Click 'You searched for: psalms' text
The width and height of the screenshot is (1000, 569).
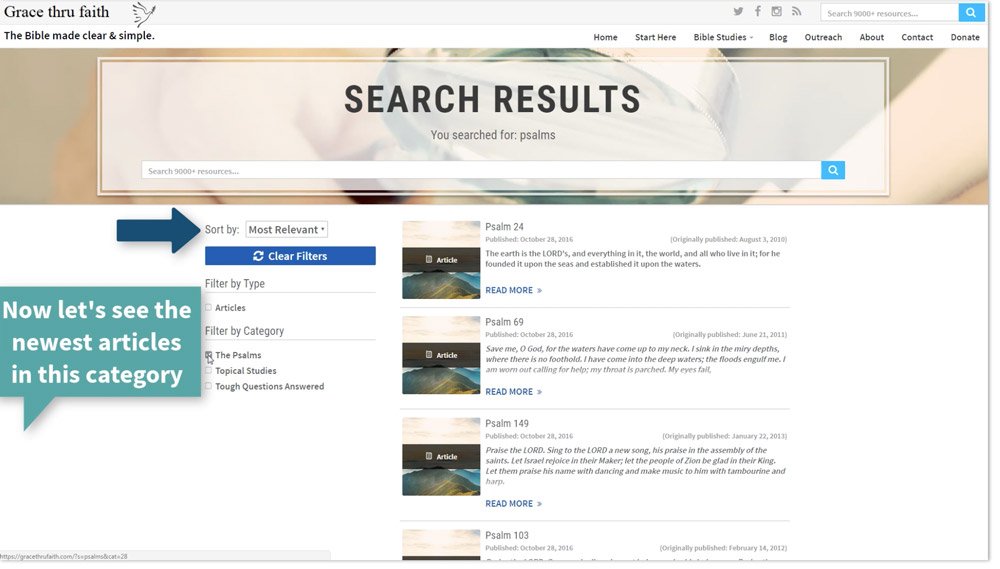click(493, 135)
